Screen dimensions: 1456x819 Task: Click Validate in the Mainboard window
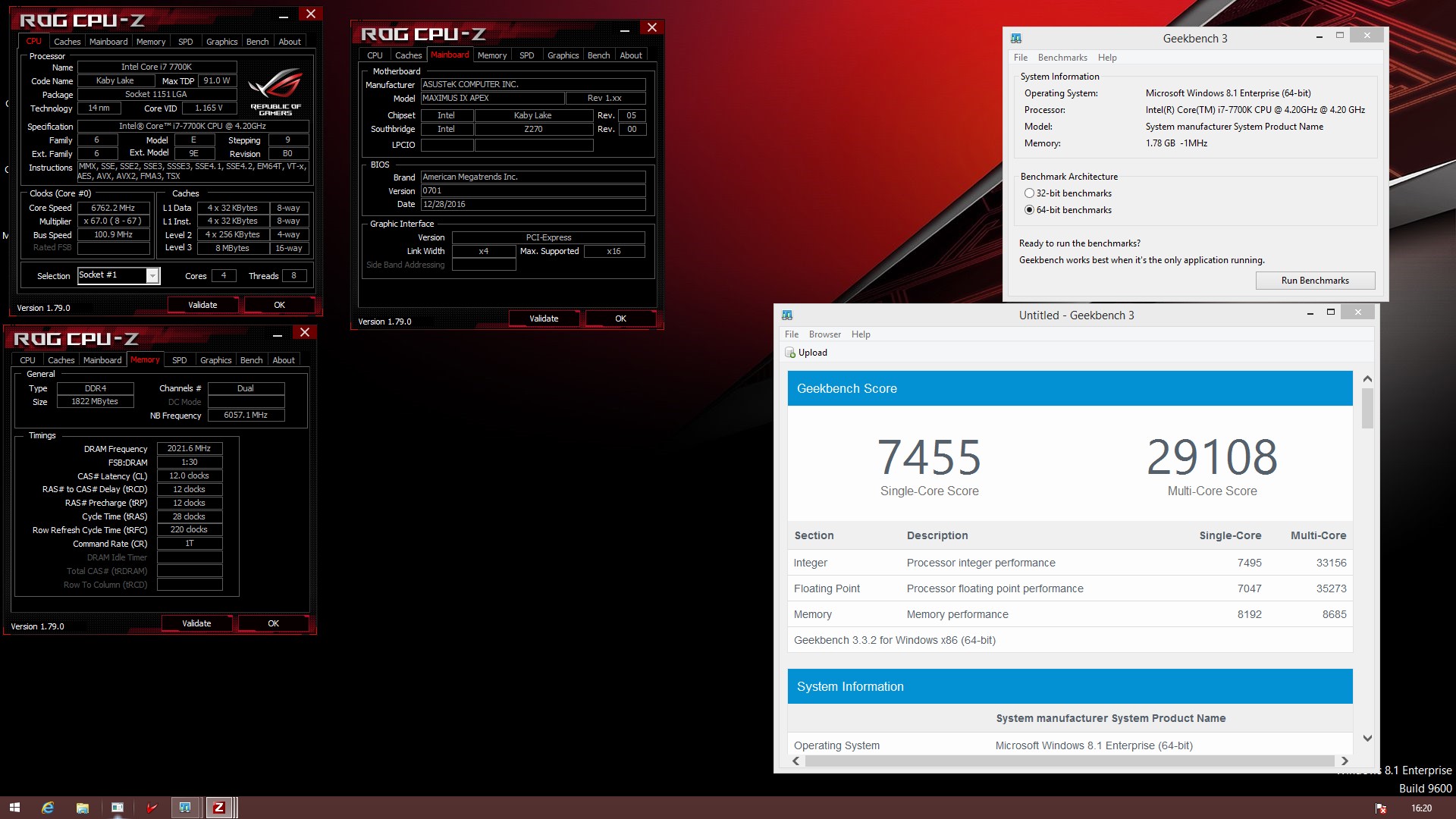tap(544, 318)
